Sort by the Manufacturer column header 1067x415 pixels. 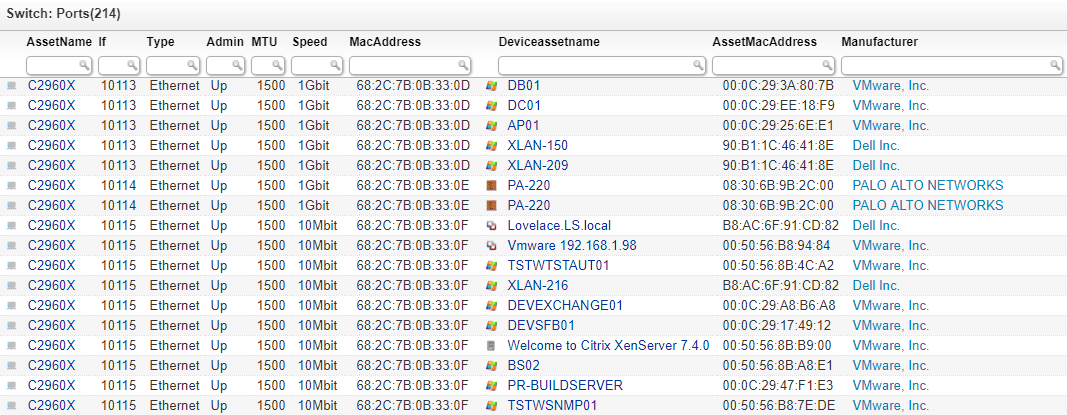click(880, 42)
